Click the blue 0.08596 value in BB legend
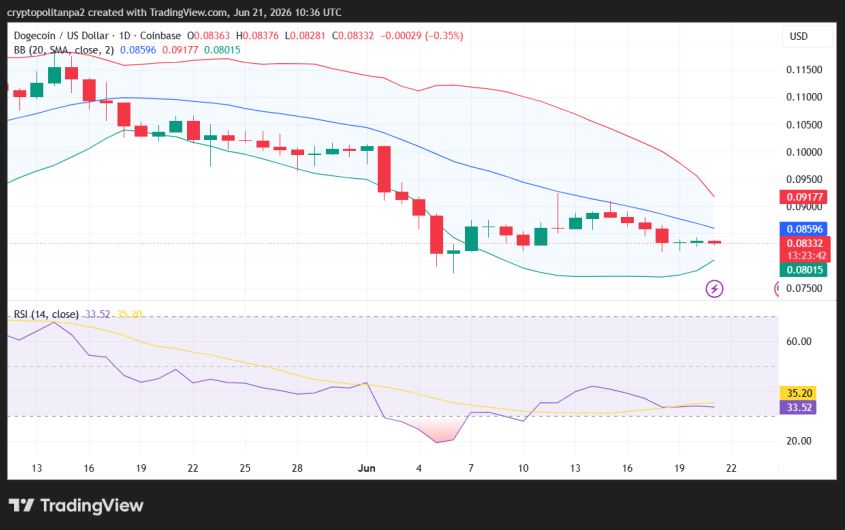The width and height of the screenshot is (845, 530). coord(138,50)
